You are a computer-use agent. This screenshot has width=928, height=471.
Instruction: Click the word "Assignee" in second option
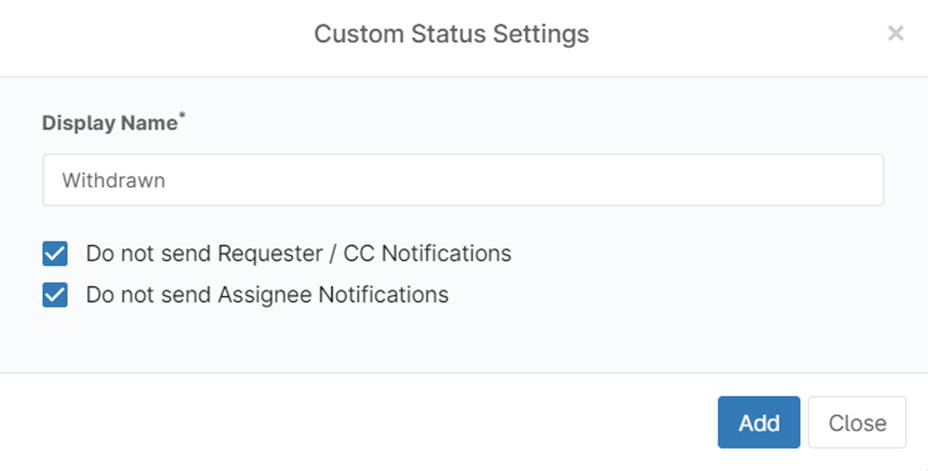tap(265, 295)
